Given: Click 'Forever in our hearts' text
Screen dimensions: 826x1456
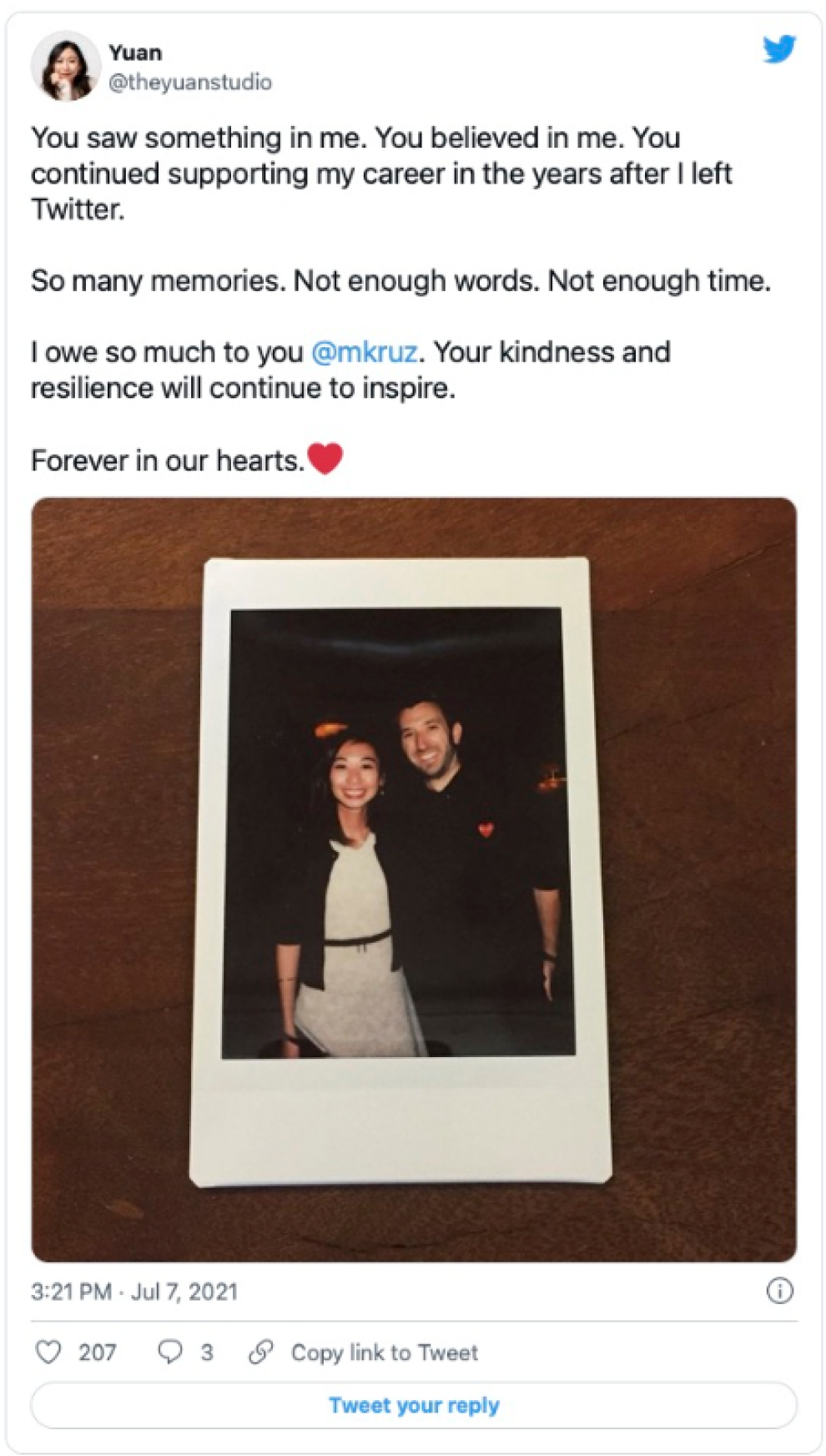Looking at the screenshot, I should point(168,461).
